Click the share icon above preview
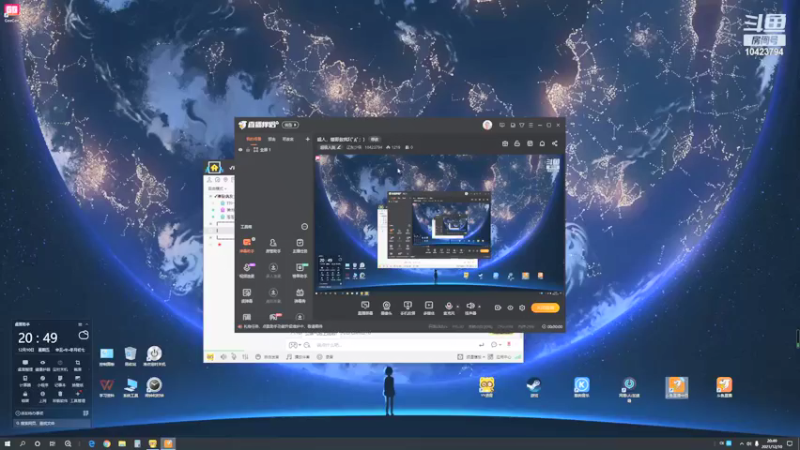The height and width of the screenshot is (450, 800). click(x=555, y=143)
